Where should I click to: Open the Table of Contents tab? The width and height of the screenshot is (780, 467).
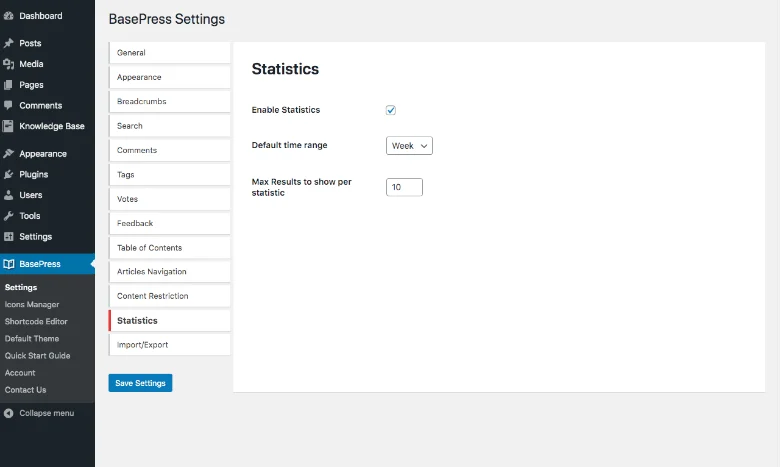click(x=170, y=248)
